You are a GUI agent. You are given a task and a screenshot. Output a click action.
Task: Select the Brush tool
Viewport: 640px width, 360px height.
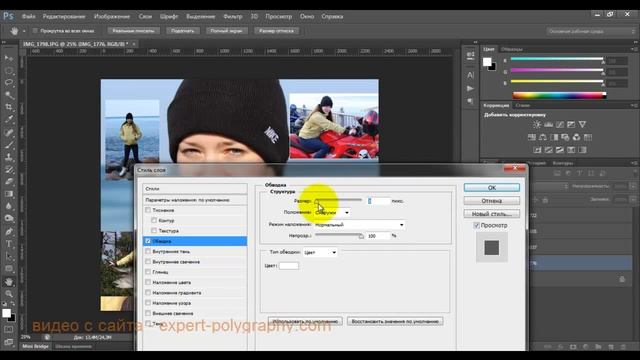pyautogui.click(x=9, y=144)
